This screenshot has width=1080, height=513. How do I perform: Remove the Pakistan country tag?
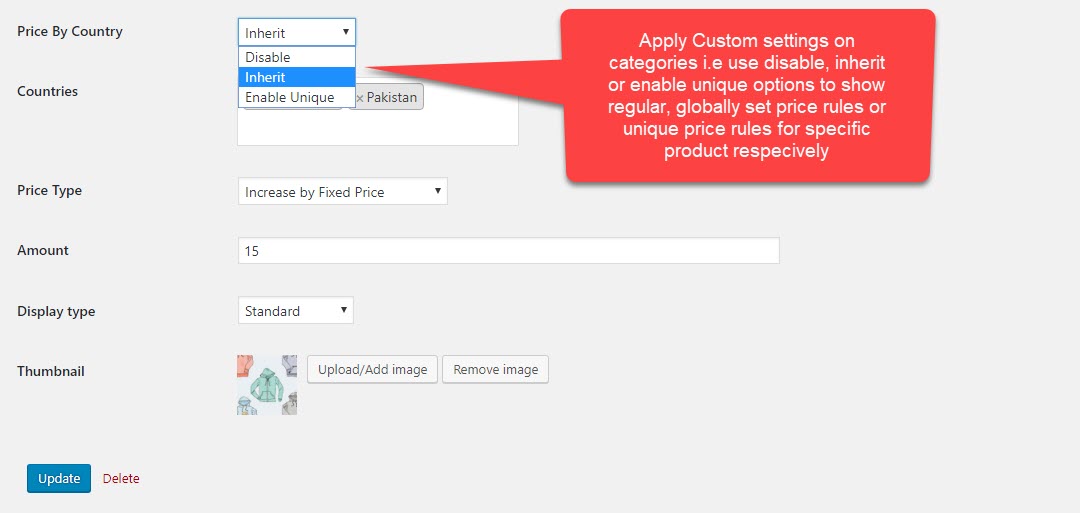point(360,98)
